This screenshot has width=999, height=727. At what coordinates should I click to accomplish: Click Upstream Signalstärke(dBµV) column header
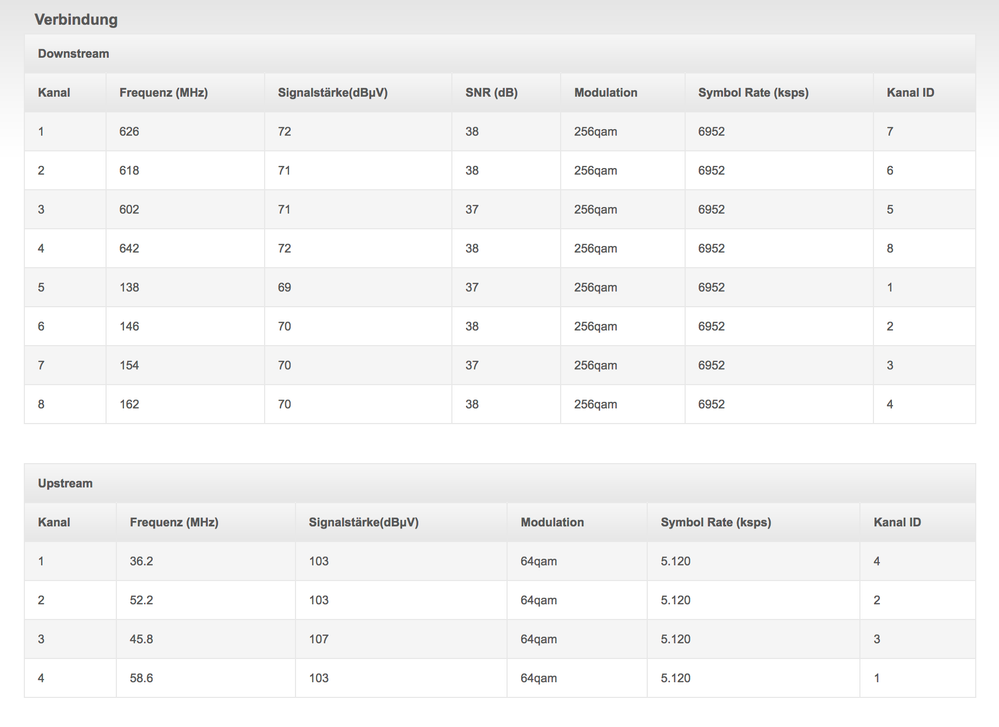(364, 522)
